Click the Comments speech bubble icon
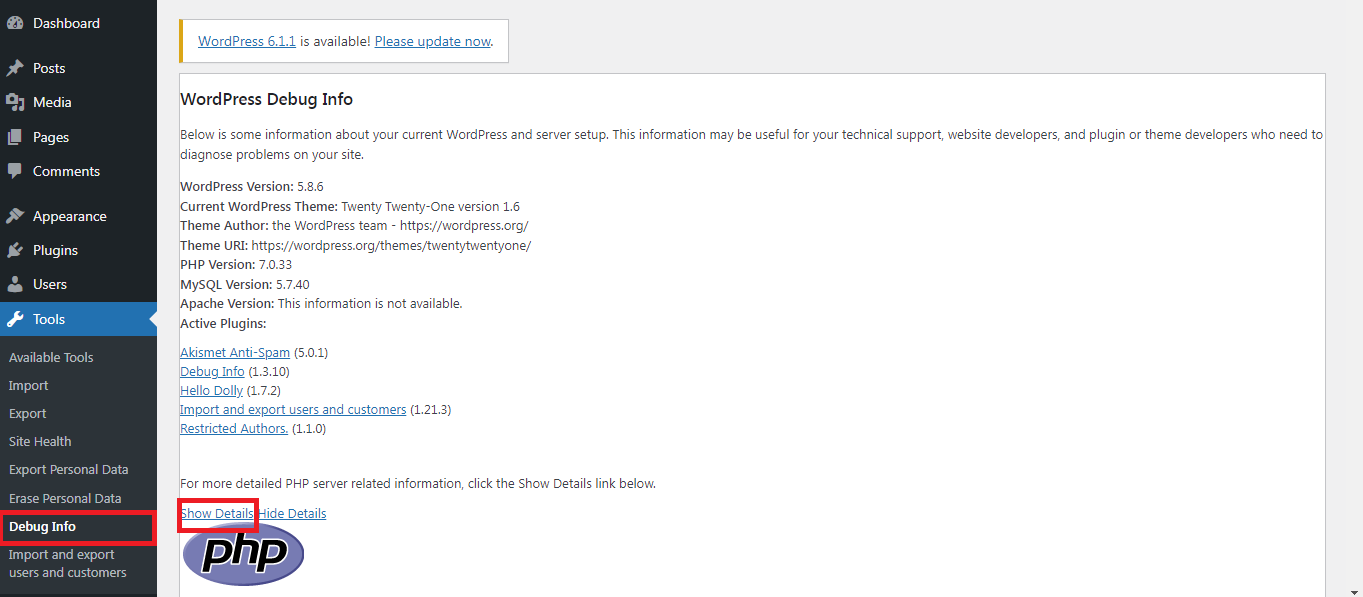The width and height of the screenshot is (1363, 597). (15, 171)
